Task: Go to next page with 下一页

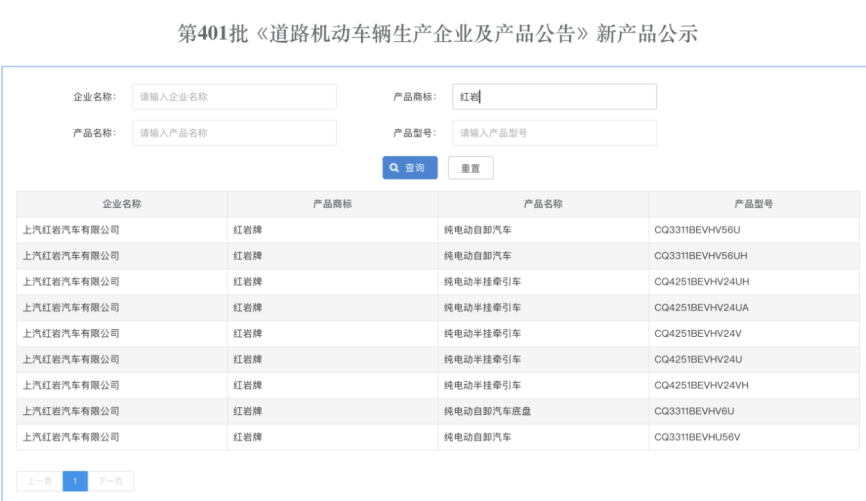Action: (110, 482)
